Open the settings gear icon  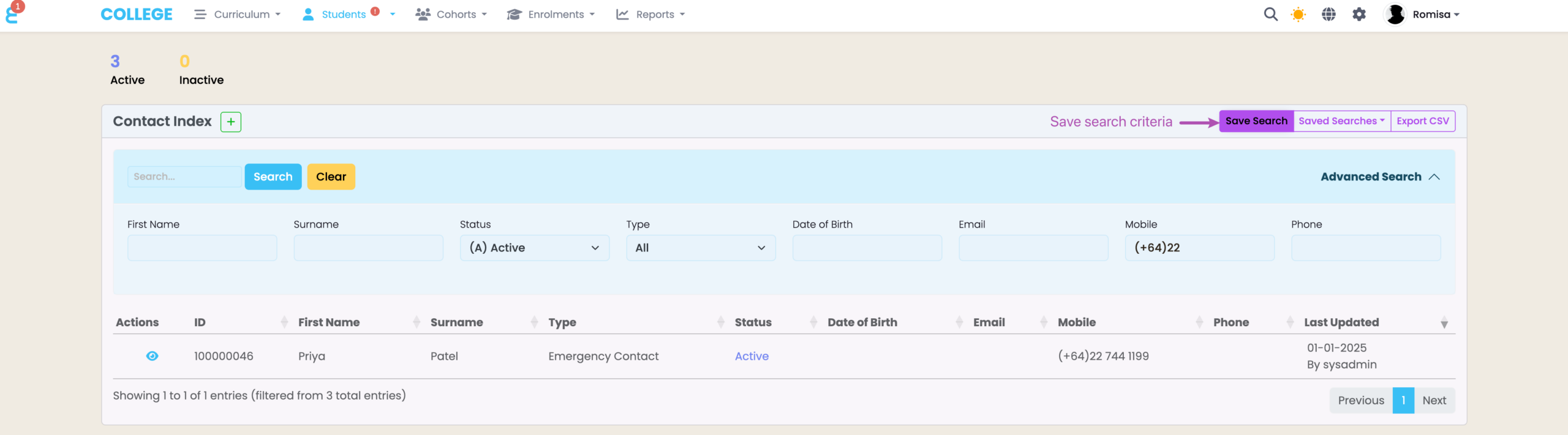[1359, 14]
